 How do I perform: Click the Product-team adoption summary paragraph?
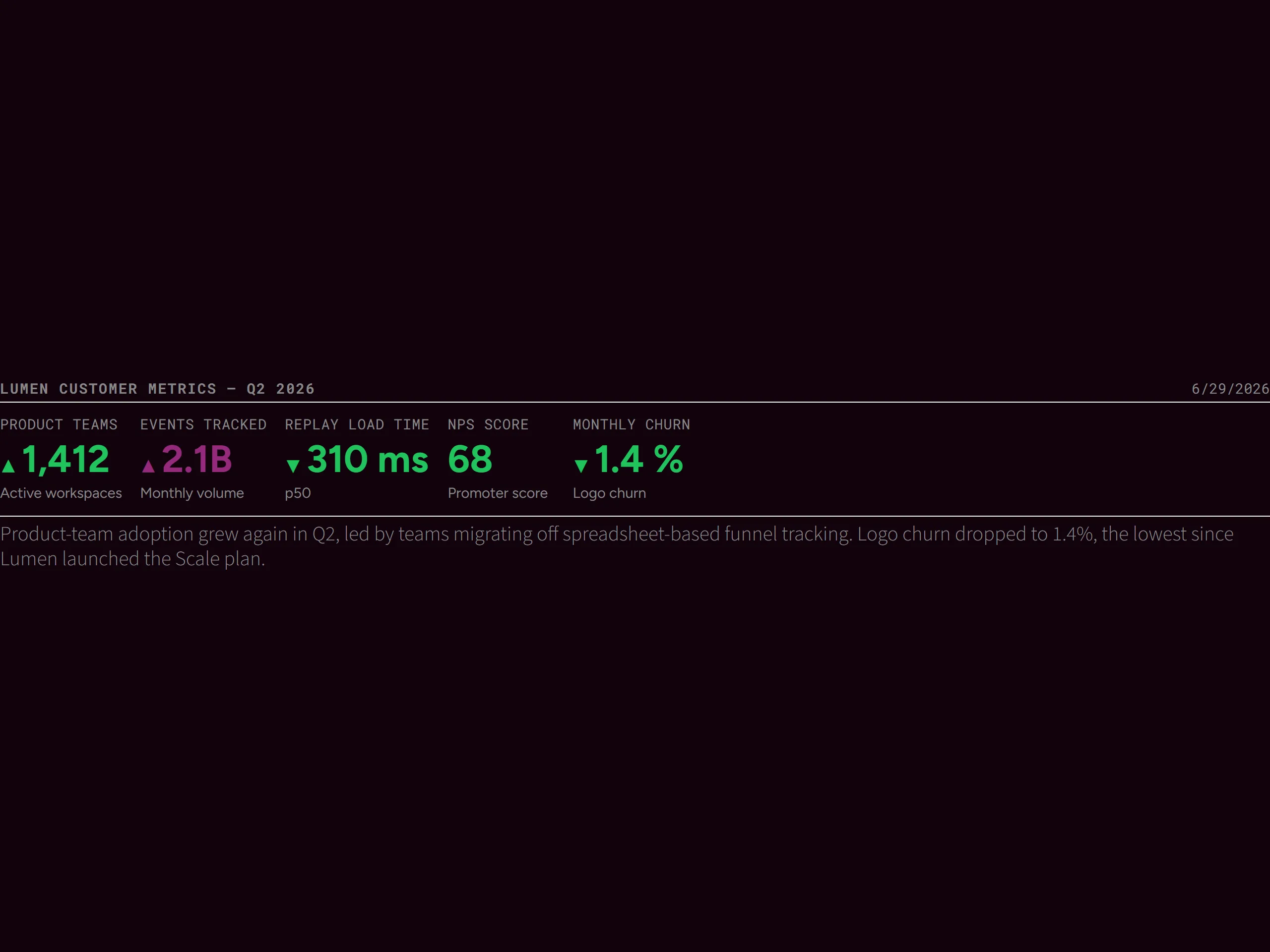click(x=617, y=546)
